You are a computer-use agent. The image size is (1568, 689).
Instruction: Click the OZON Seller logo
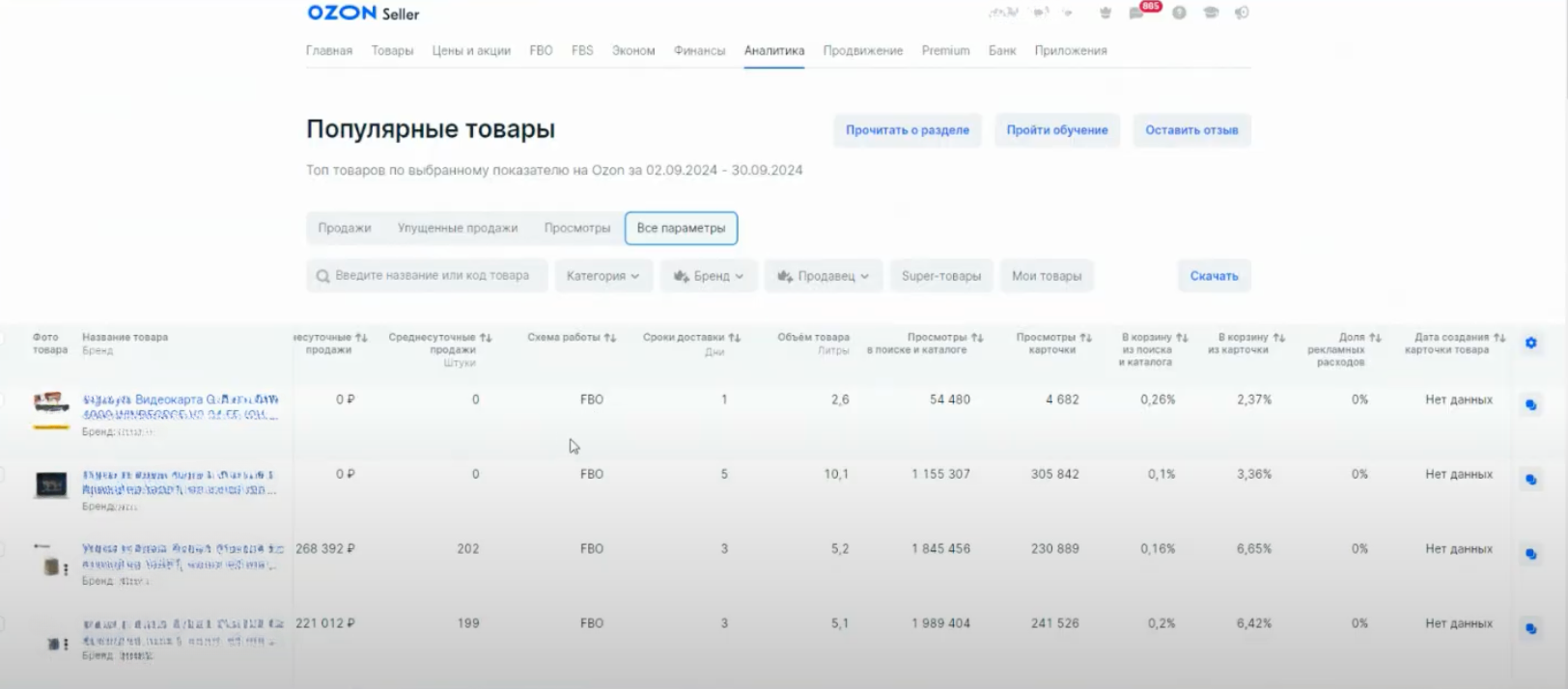tap(363, 14)
